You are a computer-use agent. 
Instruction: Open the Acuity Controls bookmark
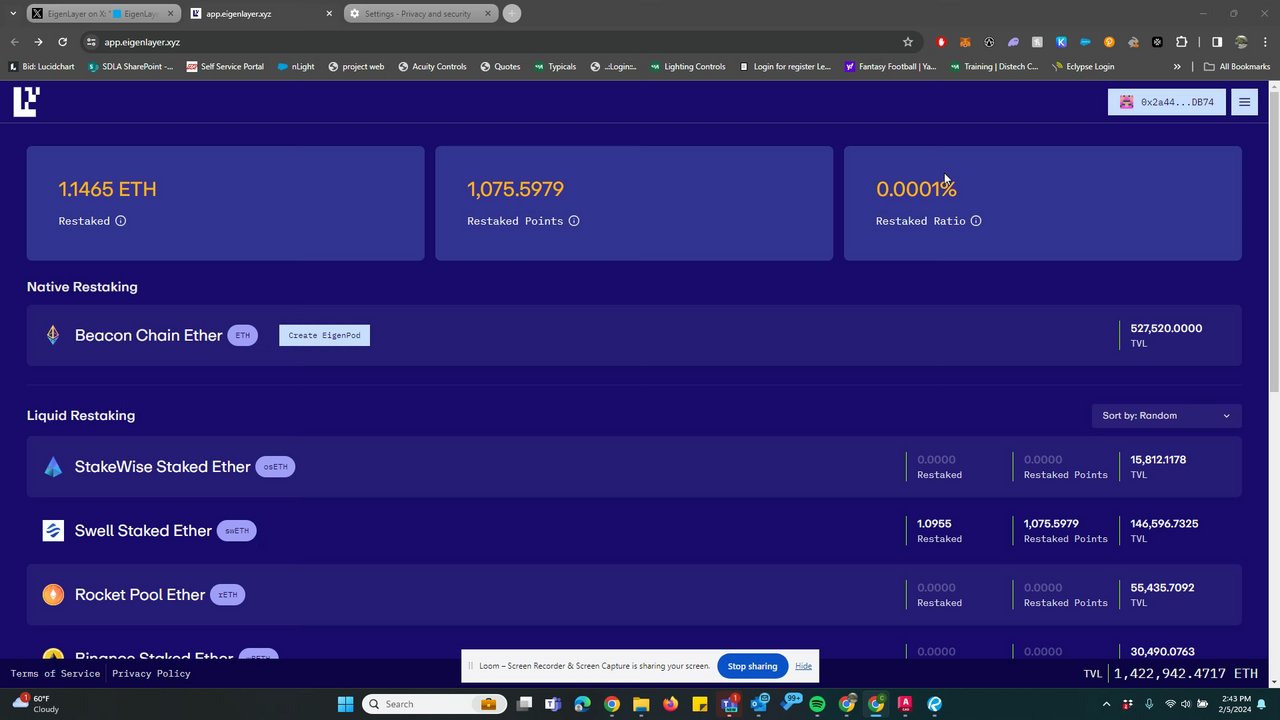point(432,67)
